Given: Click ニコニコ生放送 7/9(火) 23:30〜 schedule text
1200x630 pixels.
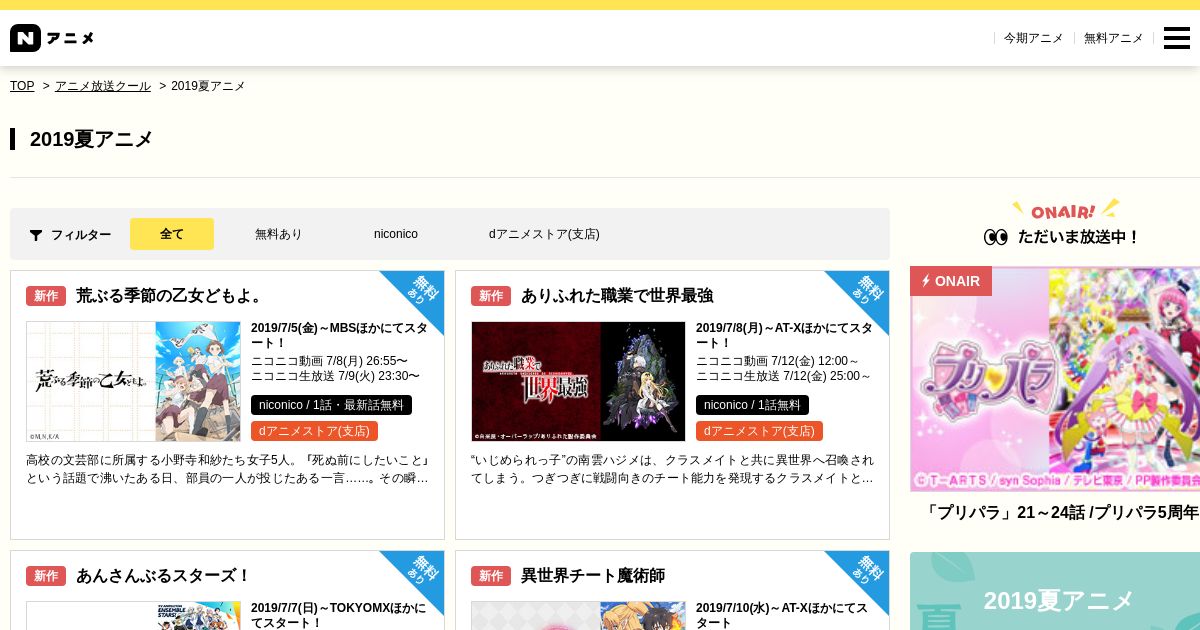Looking at the screenshot, I should [x=335, y=376].
